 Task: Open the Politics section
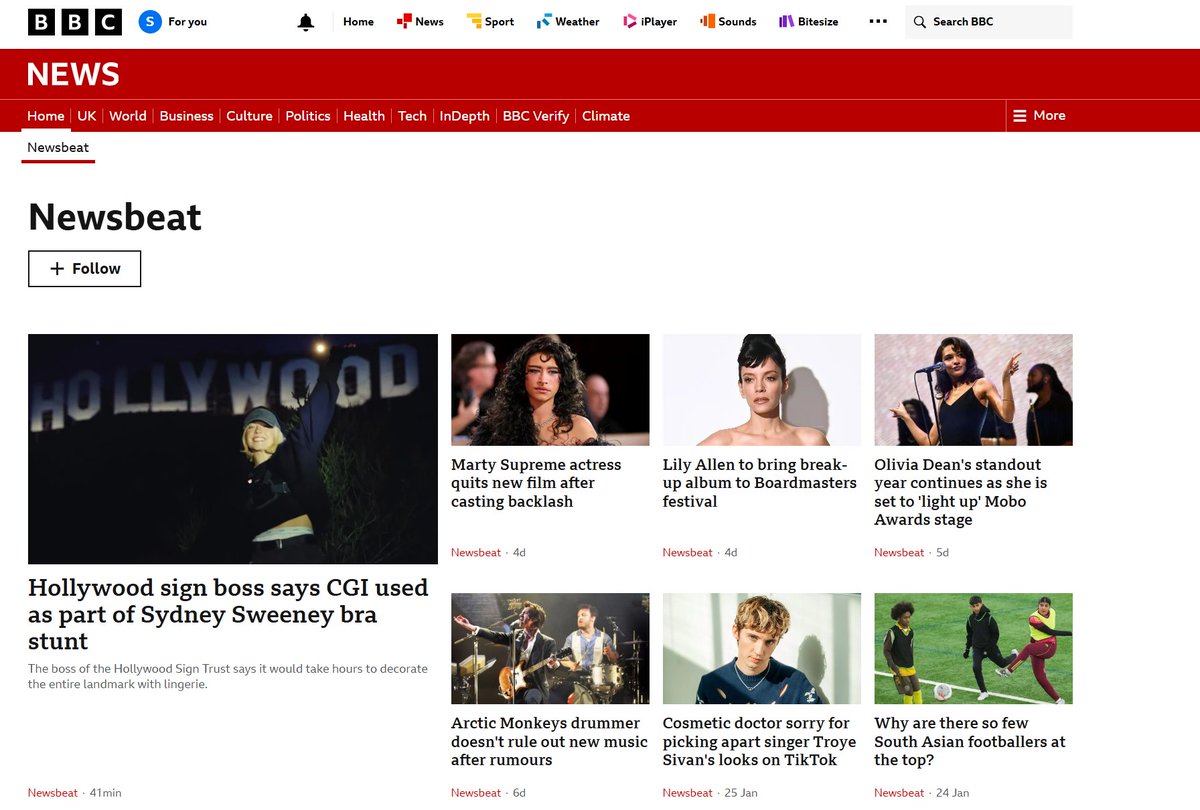pos(308,116)
